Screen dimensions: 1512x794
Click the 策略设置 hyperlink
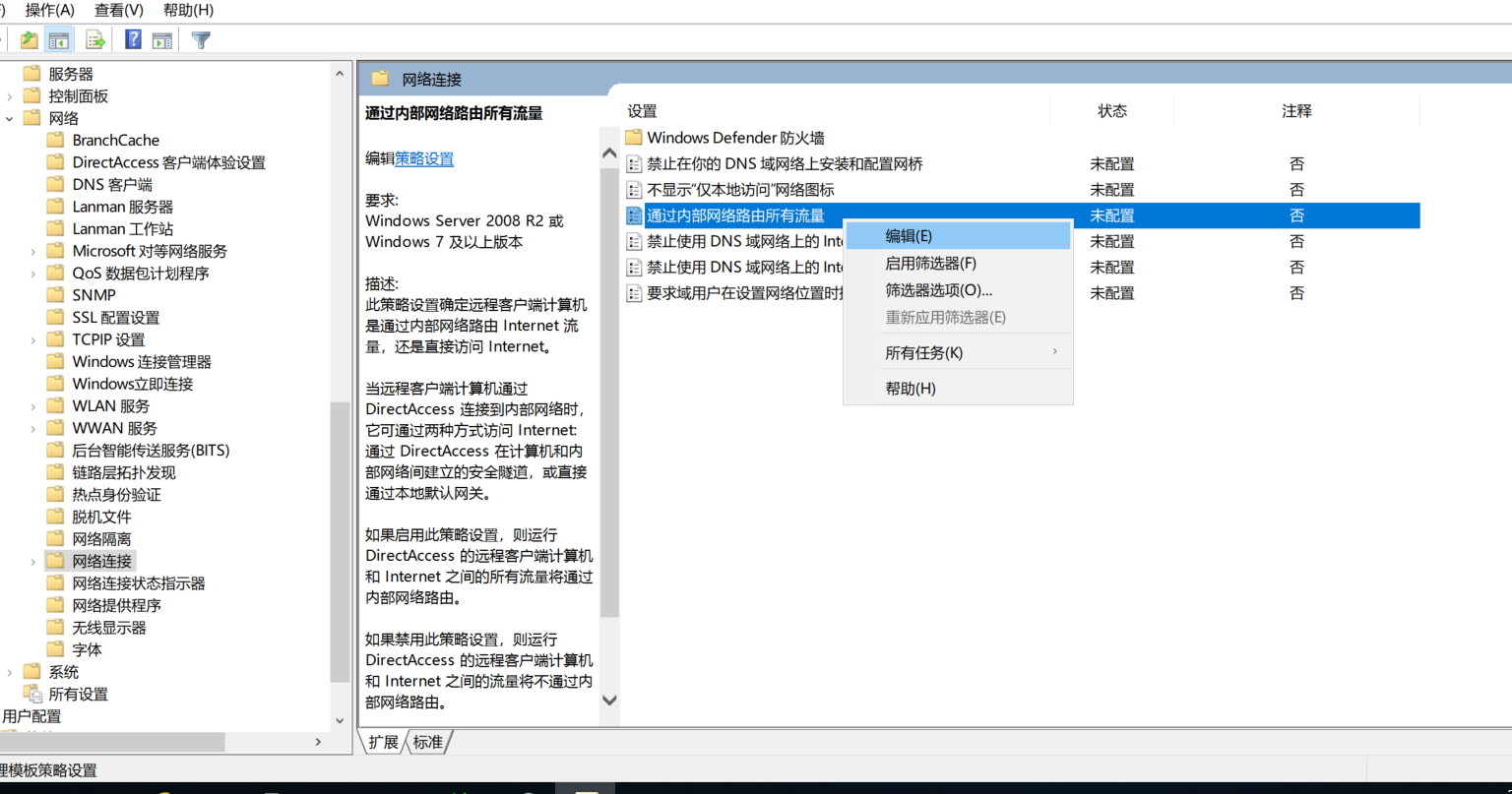coord(424,158)
